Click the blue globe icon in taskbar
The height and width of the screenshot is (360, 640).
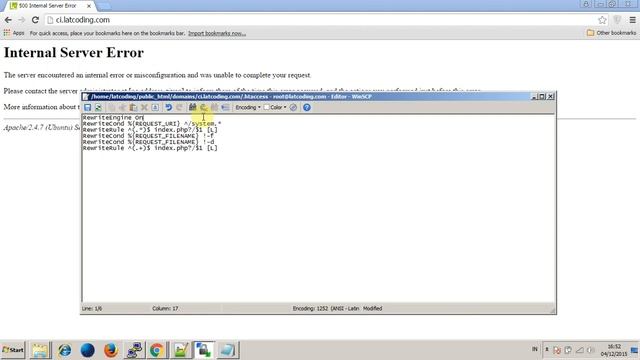[87, 350]
